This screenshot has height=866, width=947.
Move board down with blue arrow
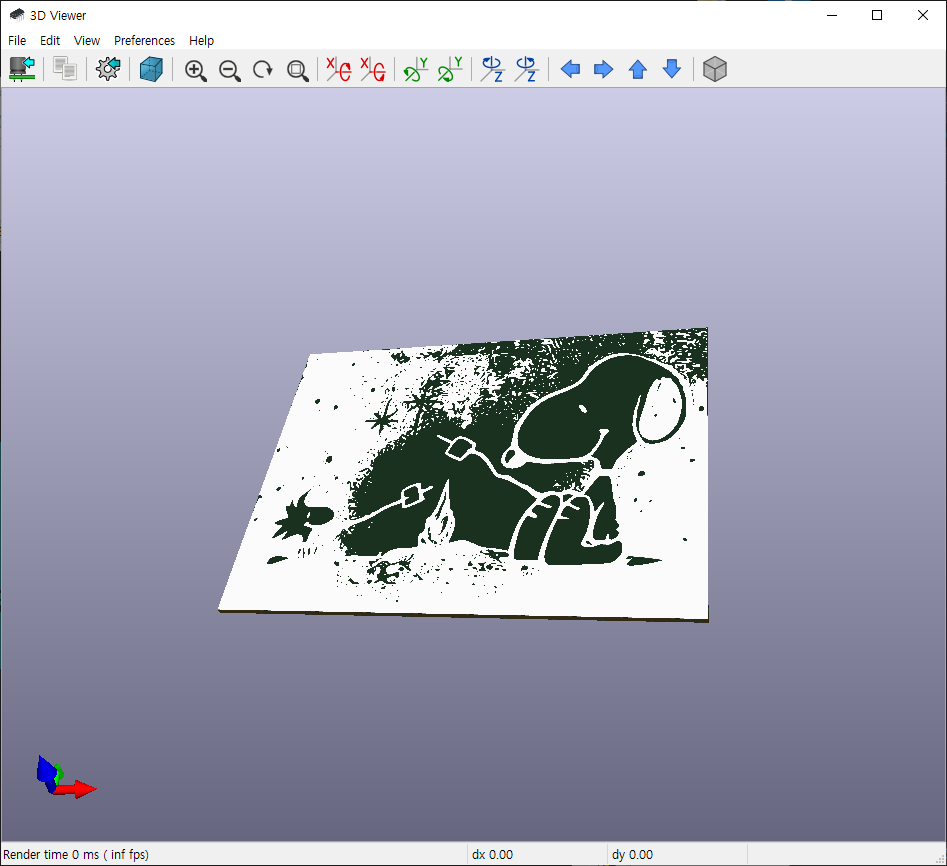click(672, 69)
